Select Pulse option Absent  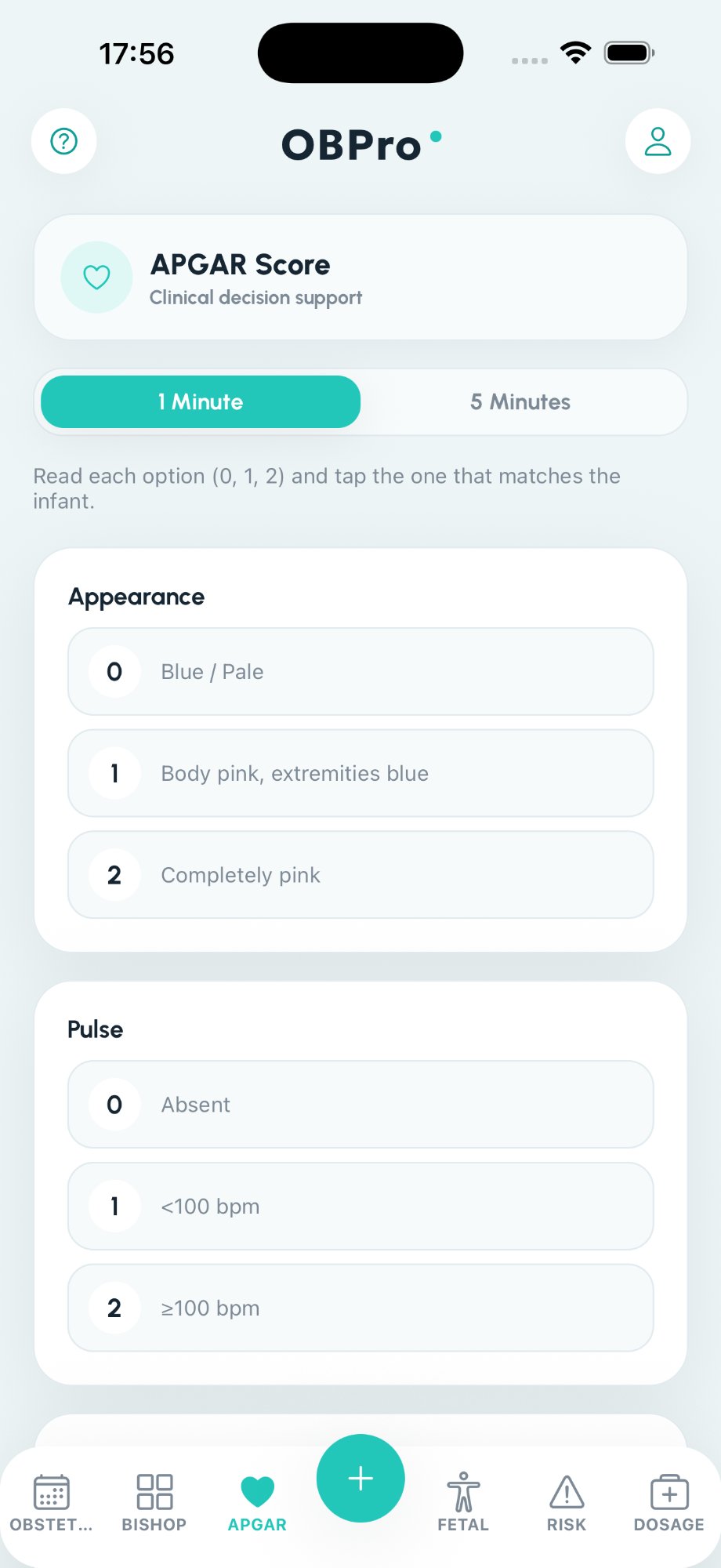(360, 1105)
